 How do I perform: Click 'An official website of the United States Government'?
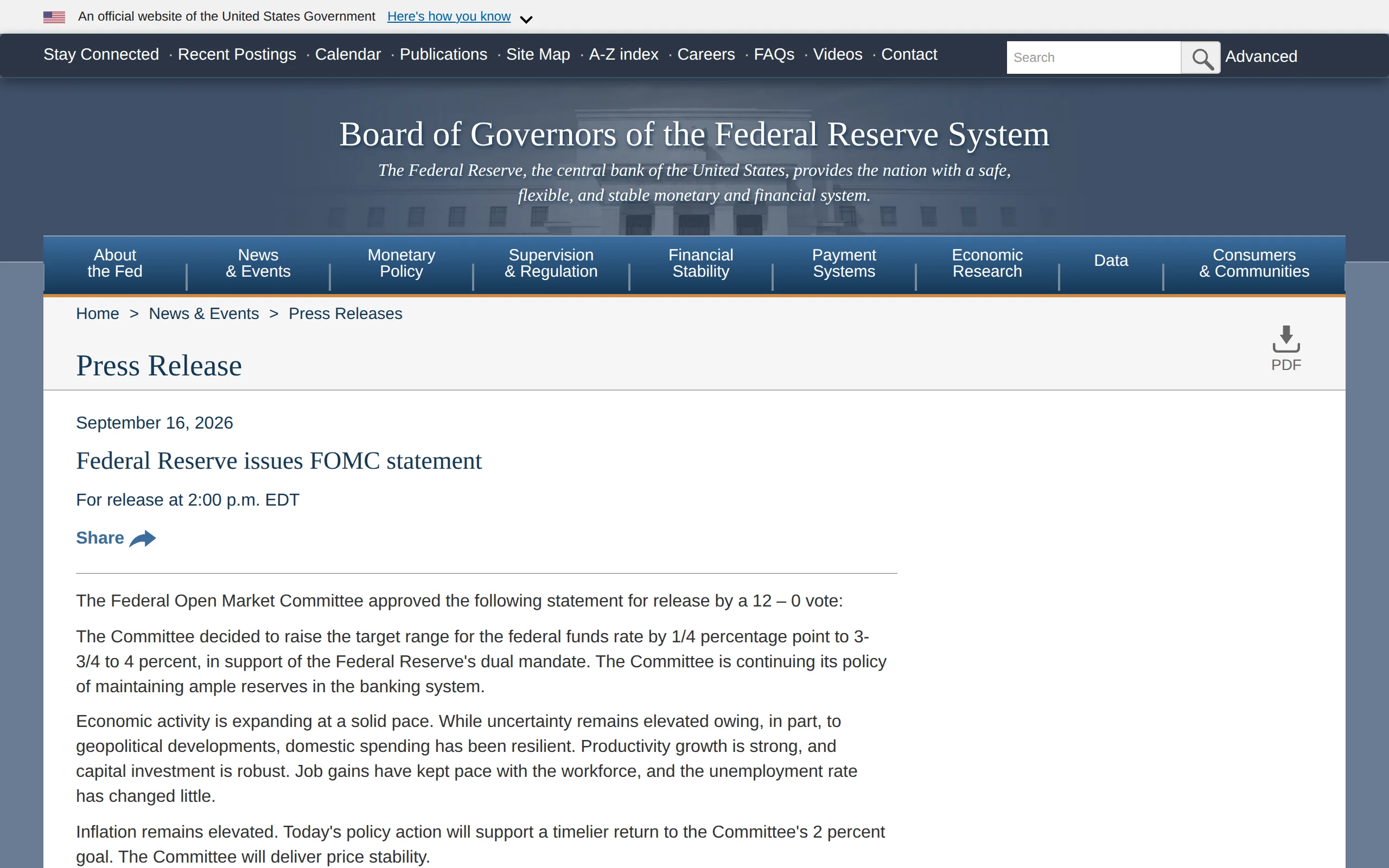click(x=227, y=17)
